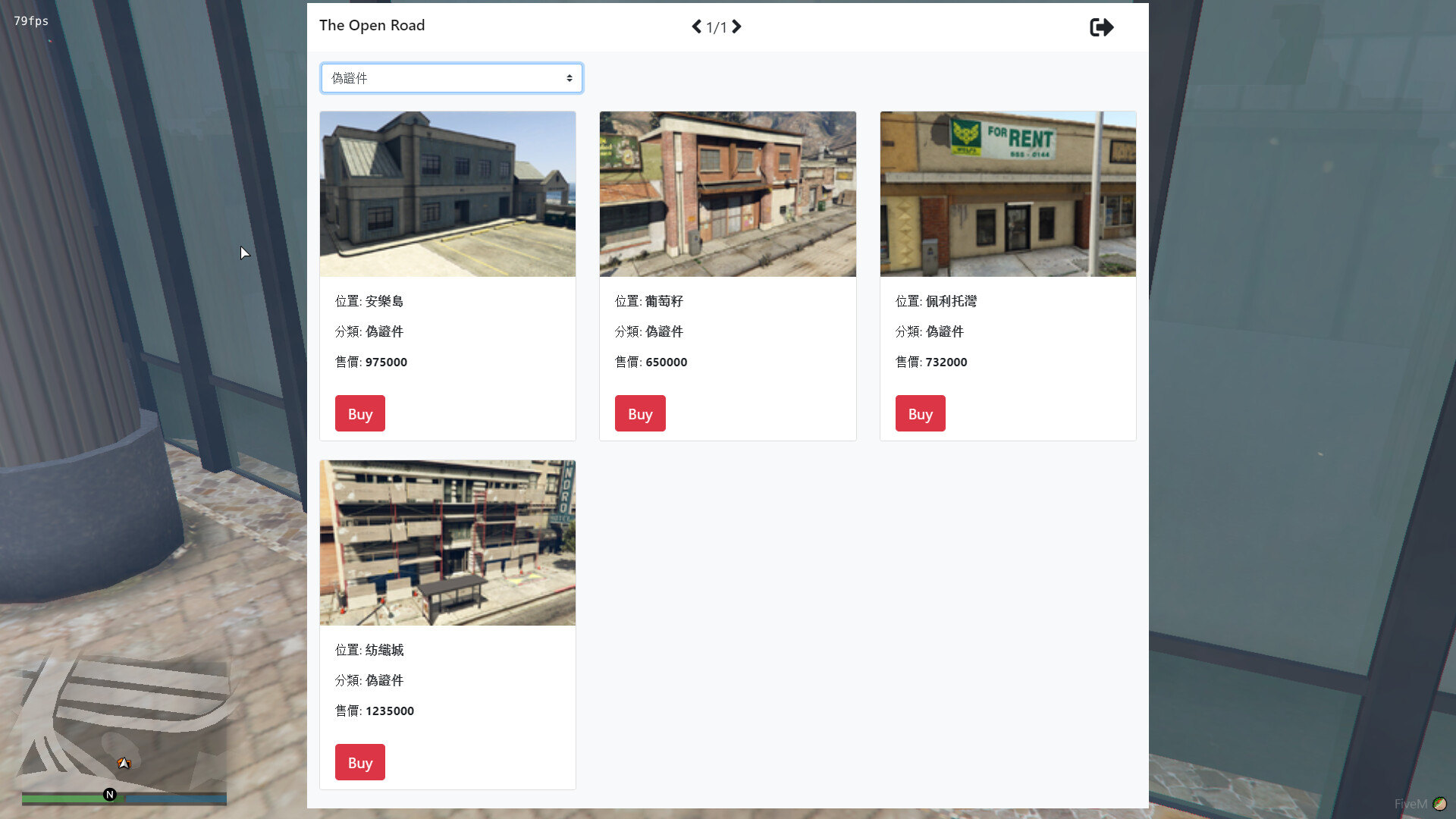Buy the 安樂島 property
The image size is (1456, 819).
[360, 413]
